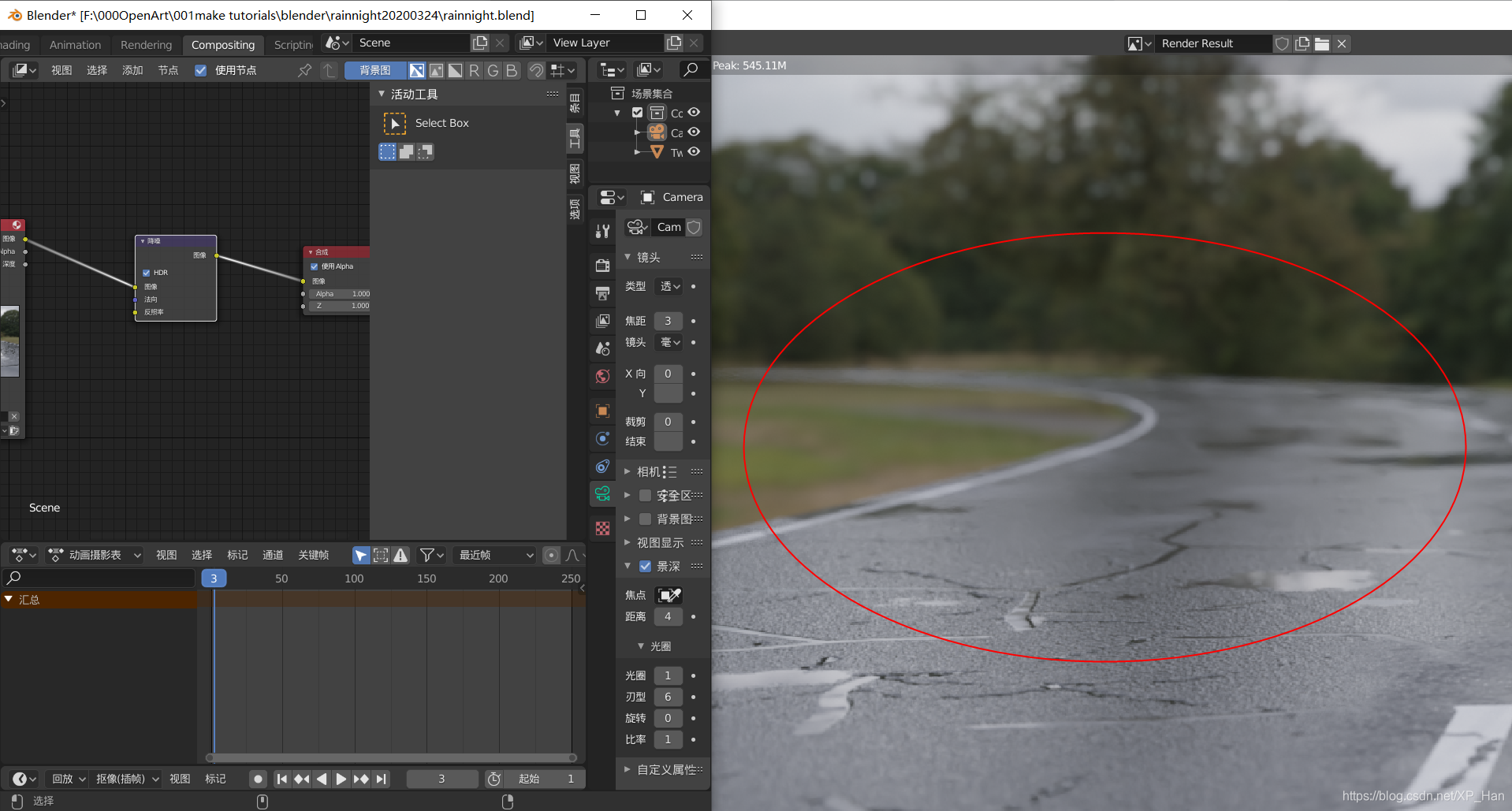Click the Select Box tool

pyautogui.click(x=395, y=123)
